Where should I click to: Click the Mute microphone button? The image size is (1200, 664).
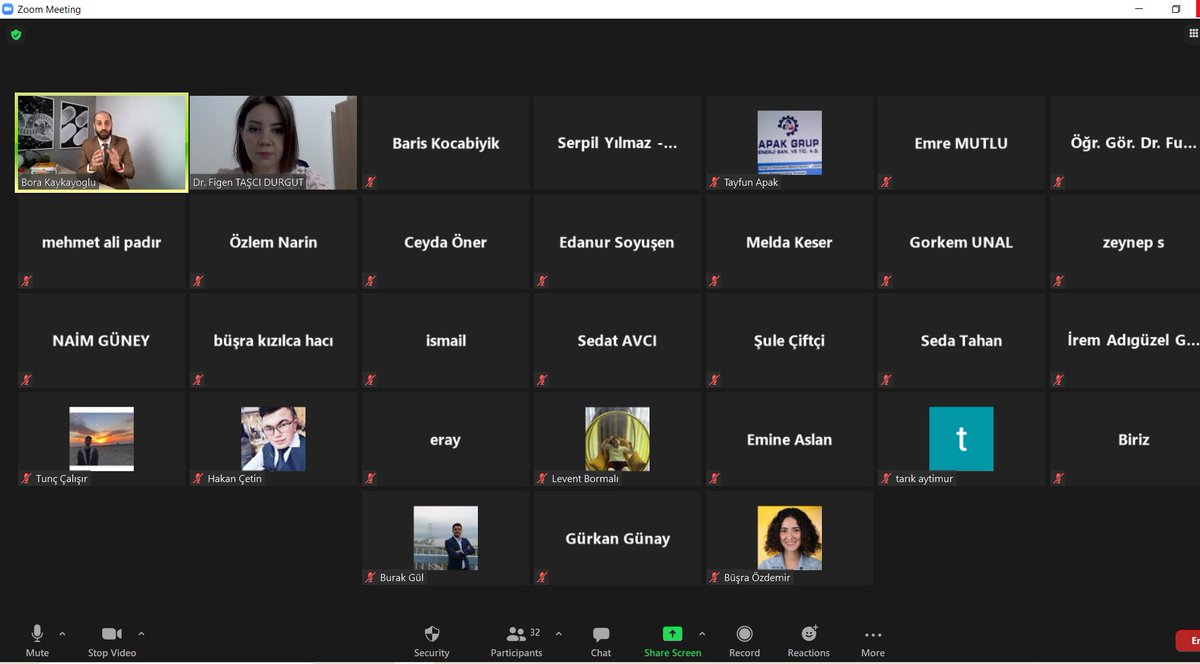coord(37,640)
